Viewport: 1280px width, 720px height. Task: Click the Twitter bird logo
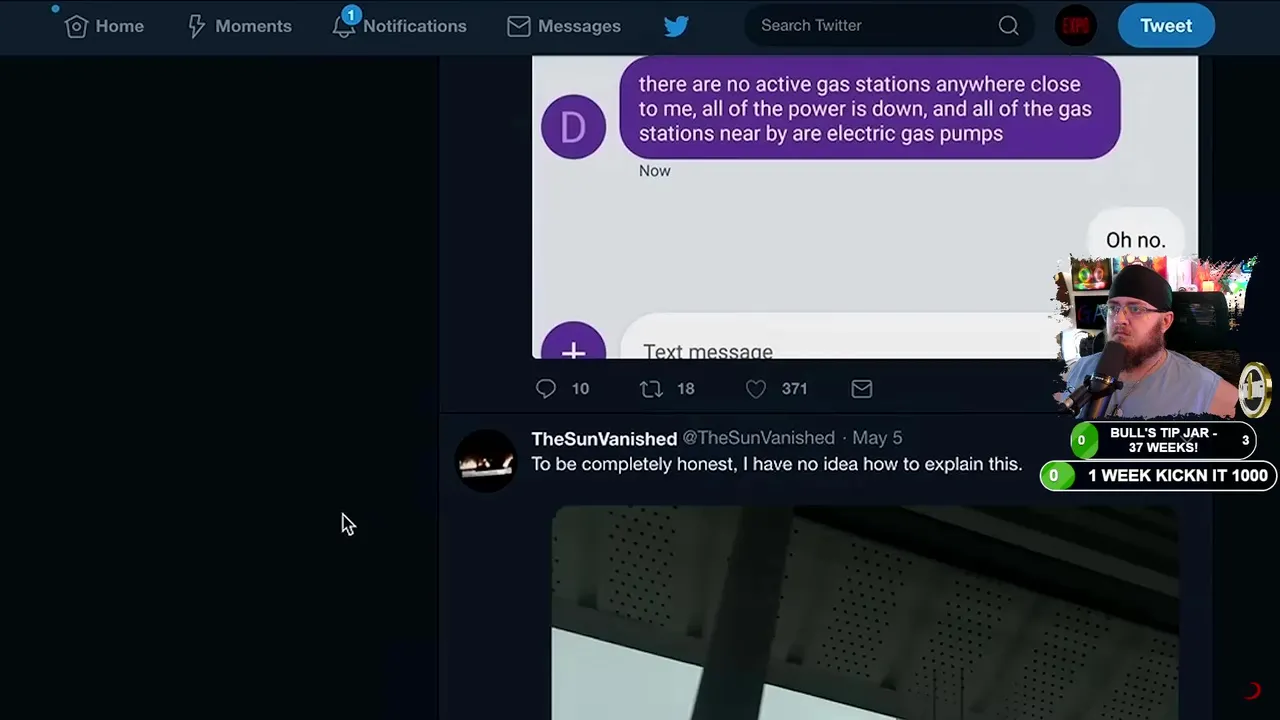pos(676,26)
